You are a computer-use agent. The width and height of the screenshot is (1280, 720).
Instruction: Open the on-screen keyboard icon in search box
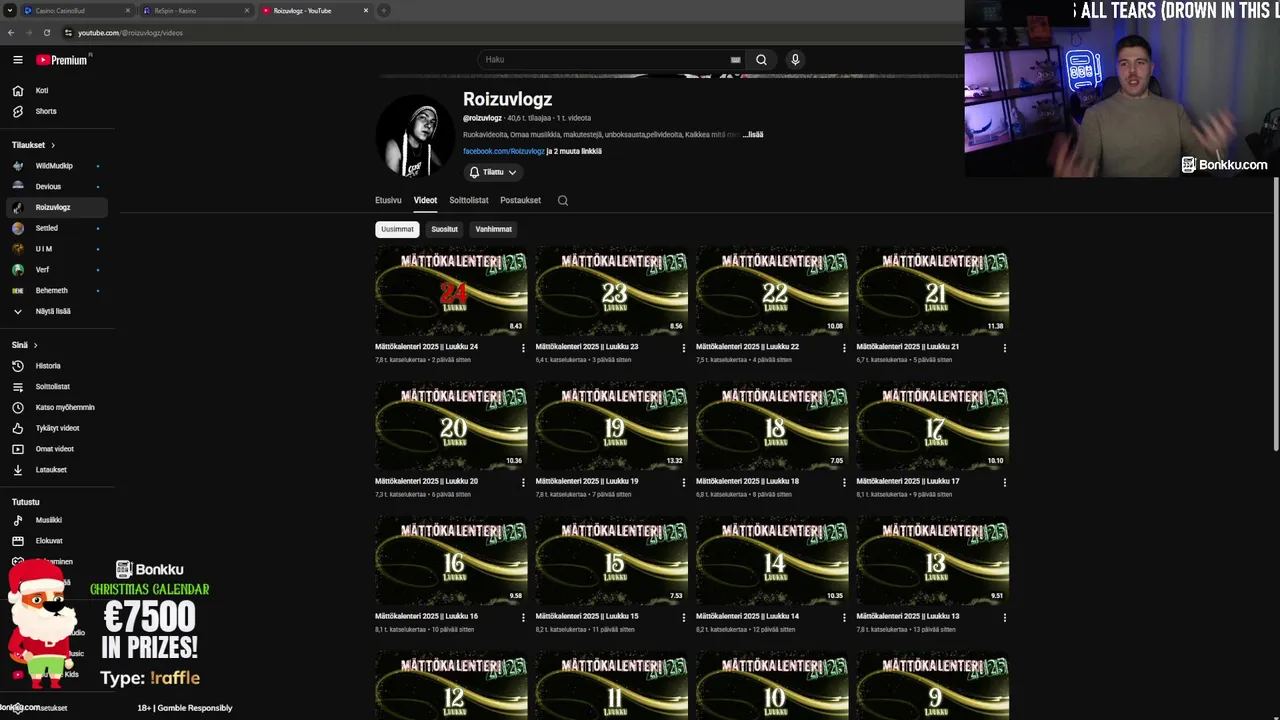pos(735,60)
